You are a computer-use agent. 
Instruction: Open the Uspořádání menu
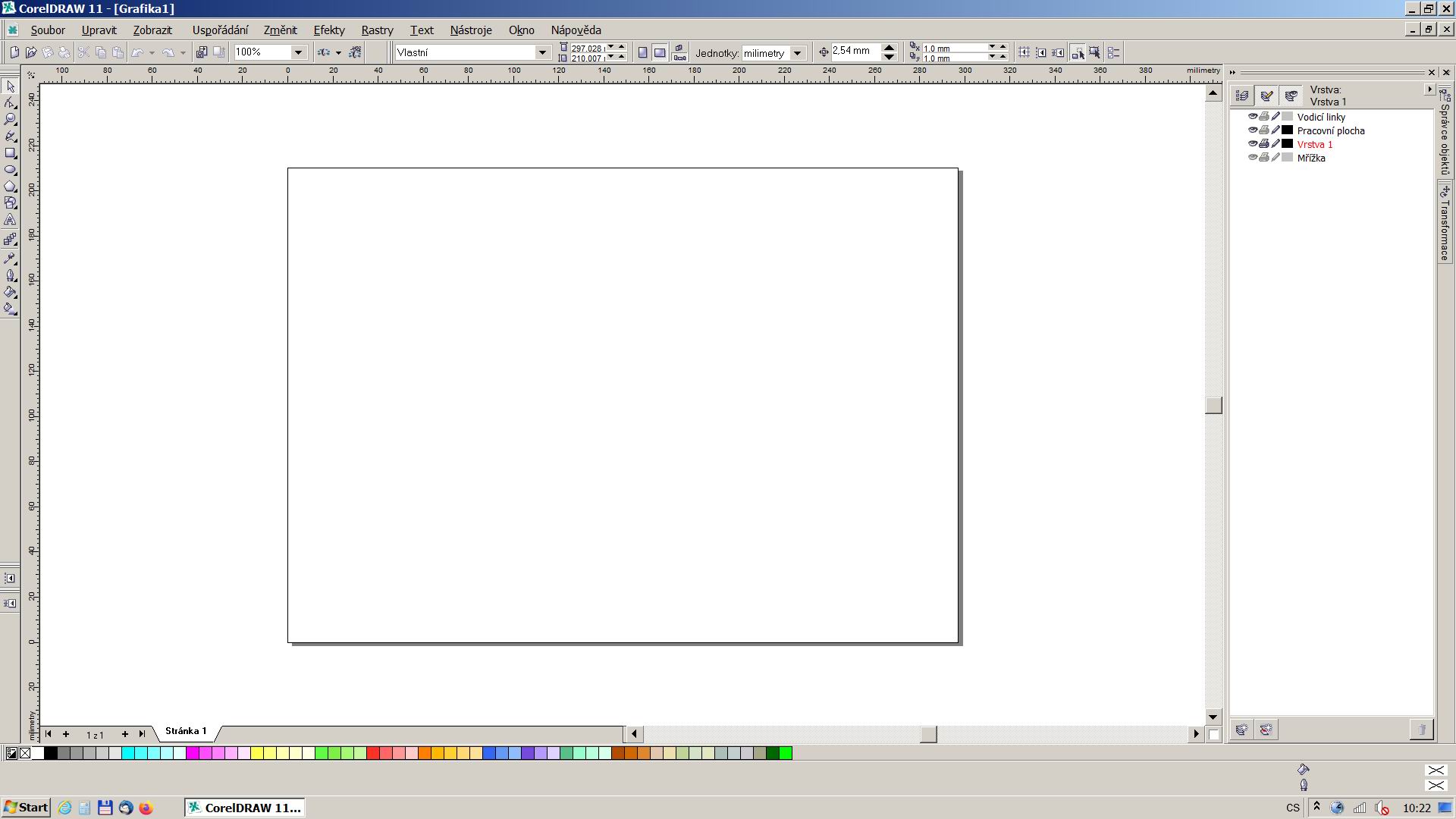pyautogui.click(x=220, y=30)
